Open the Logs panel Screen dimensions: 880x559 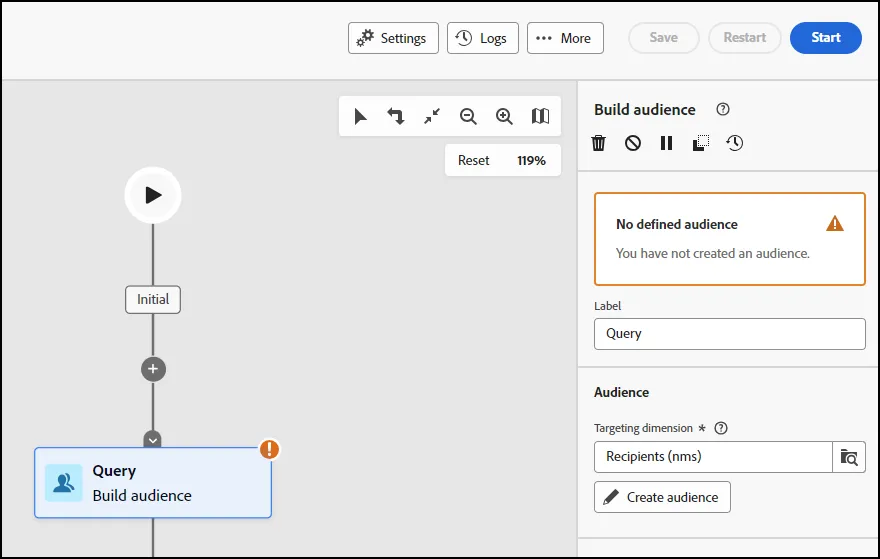483,38
